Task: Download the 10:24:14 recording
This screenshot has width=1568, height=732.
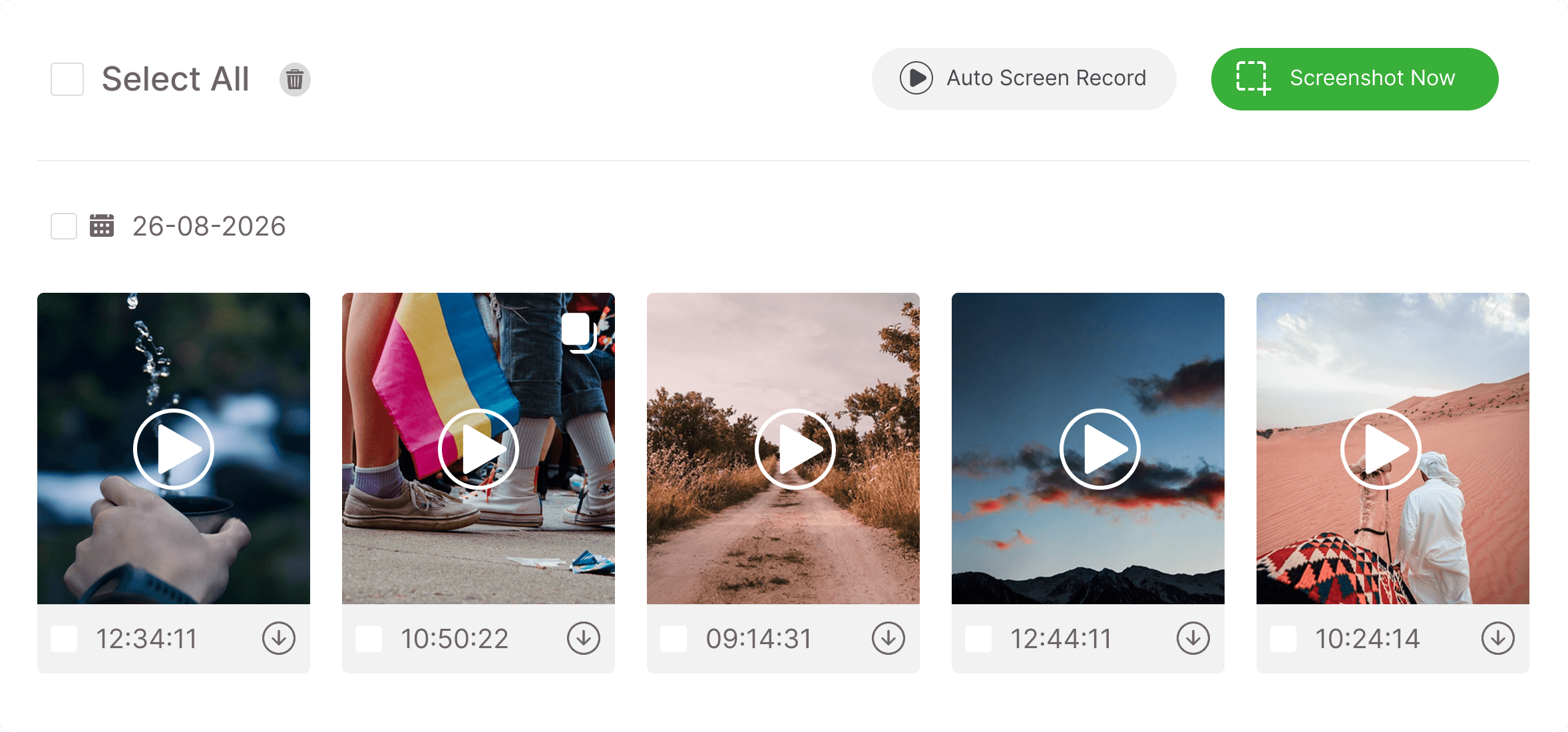Action: [1497, 638]
